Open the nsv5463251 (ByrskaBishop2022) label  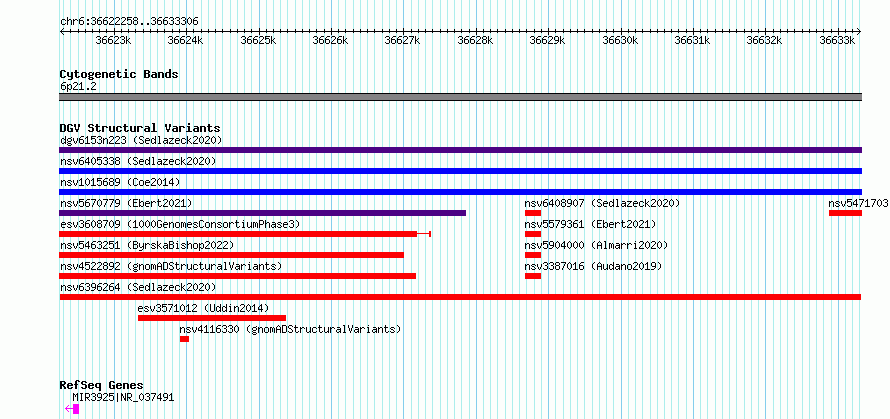coord(147,245)
